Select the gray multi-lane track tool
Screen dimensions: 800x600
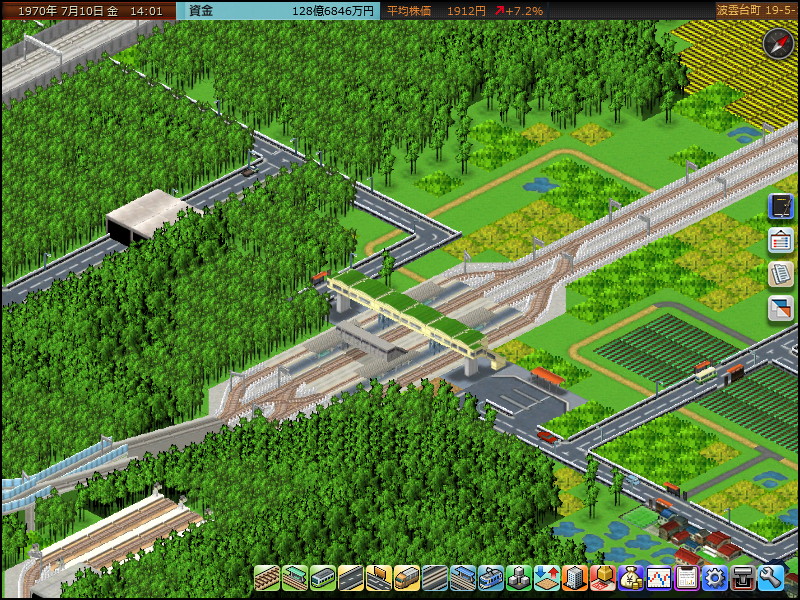tap(435, 578)
